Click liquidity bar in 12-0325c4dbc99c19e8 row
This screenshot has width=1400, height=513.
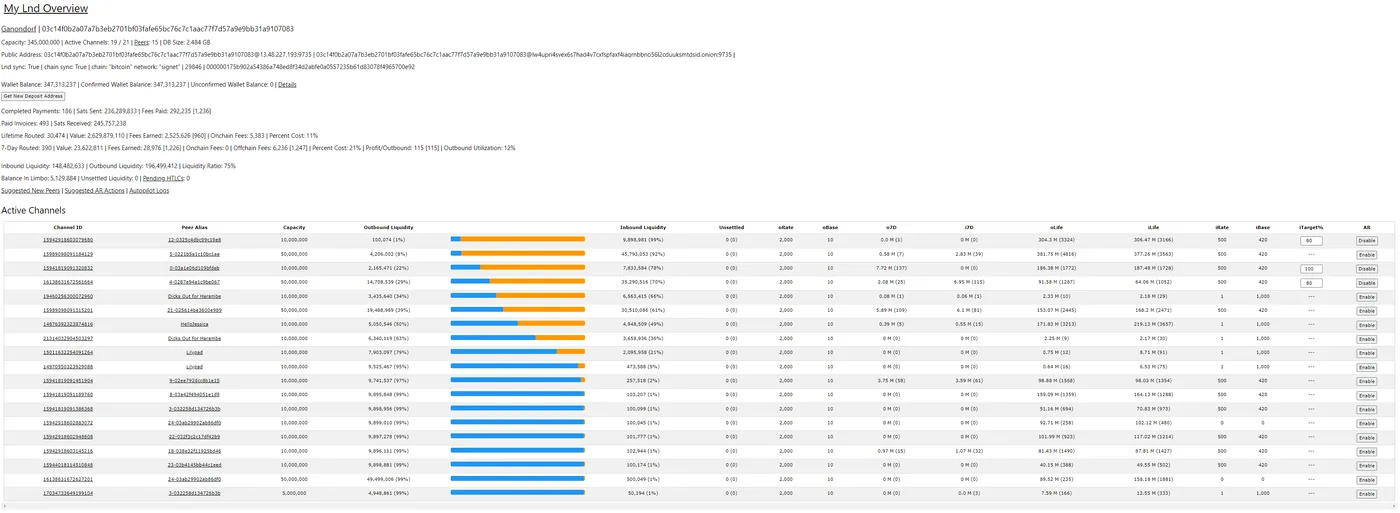click(x=518, y=241)
